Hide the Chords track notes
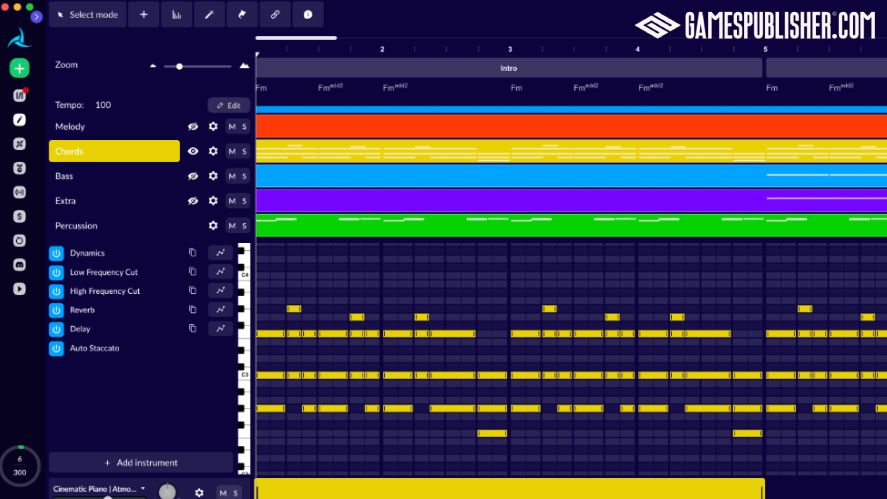887x499 pixels. 193,151
